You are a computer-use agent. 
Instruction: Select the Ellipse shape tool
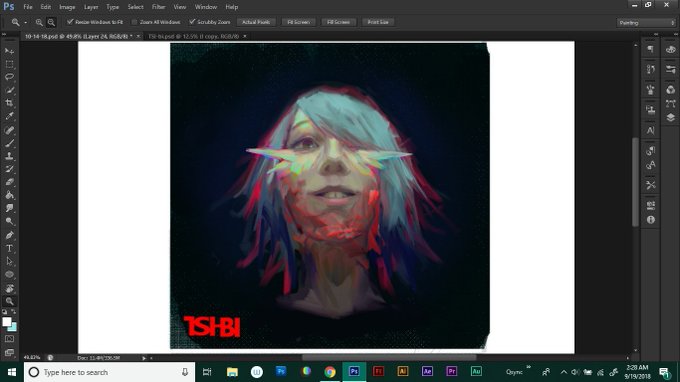click(9, 274)
